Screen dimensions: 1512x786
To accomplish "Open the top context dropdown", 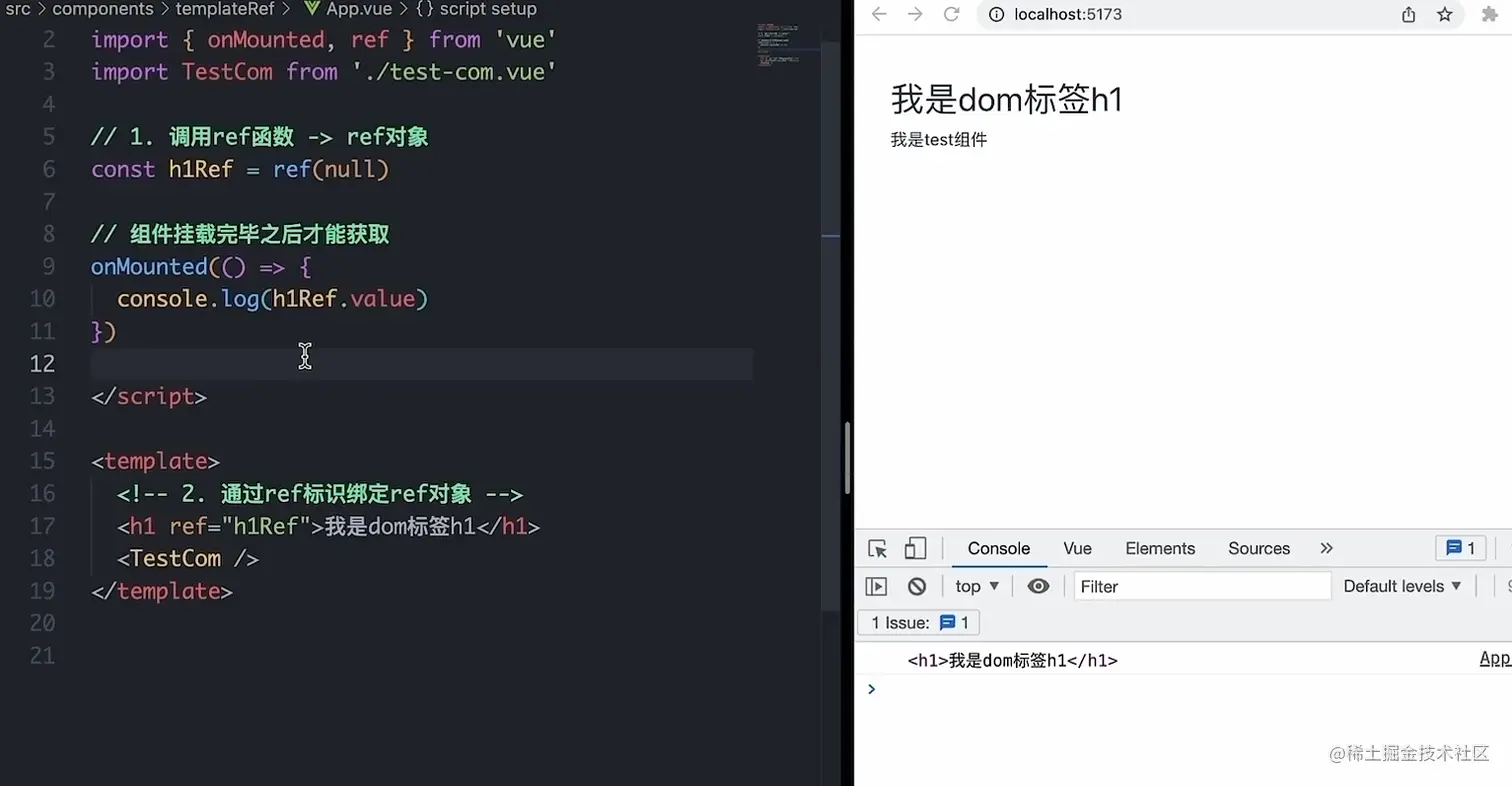I will tap(977, 586).
